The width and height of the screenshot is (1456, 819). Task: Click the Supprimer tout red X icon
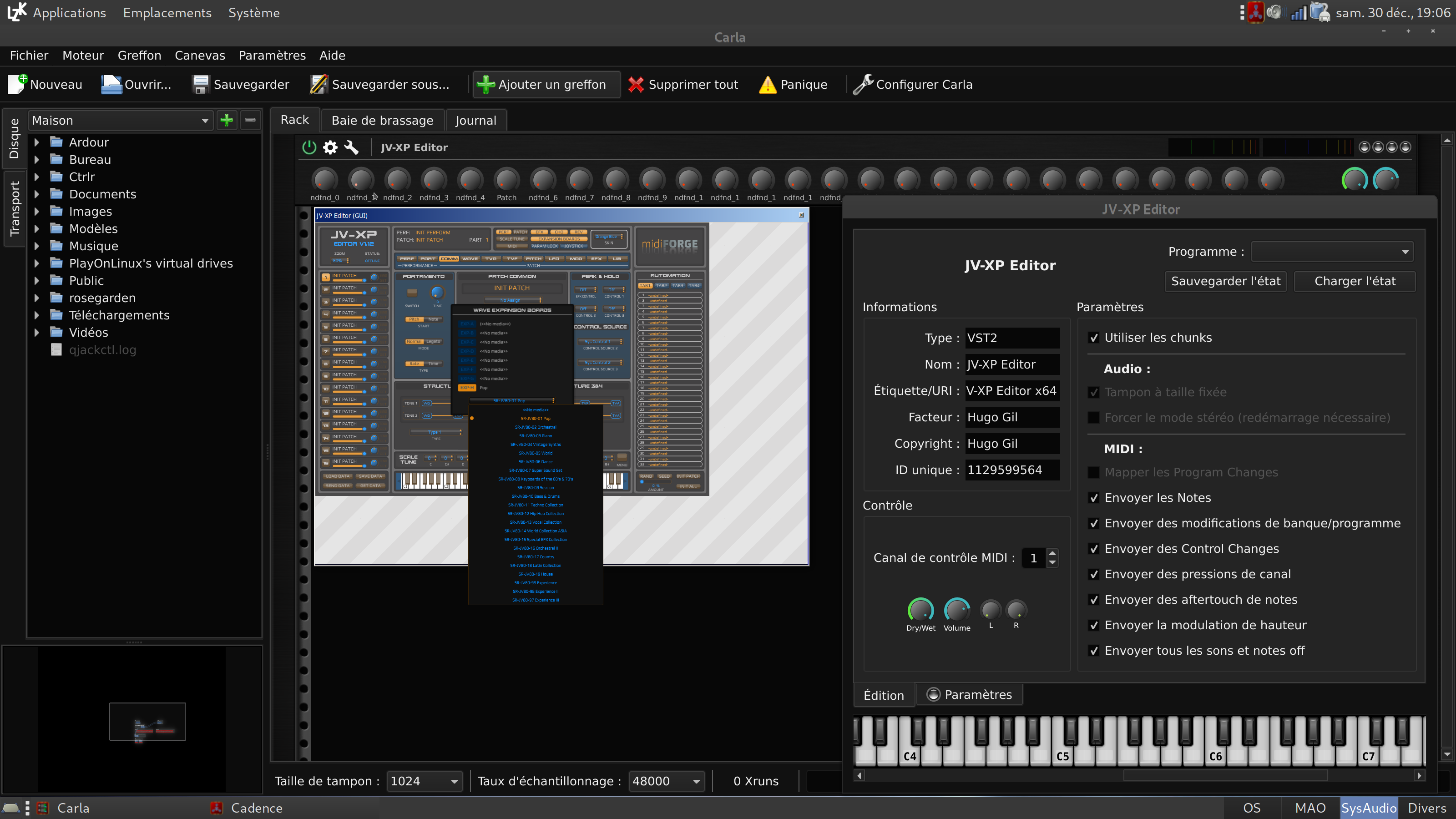tap(636, 85)
